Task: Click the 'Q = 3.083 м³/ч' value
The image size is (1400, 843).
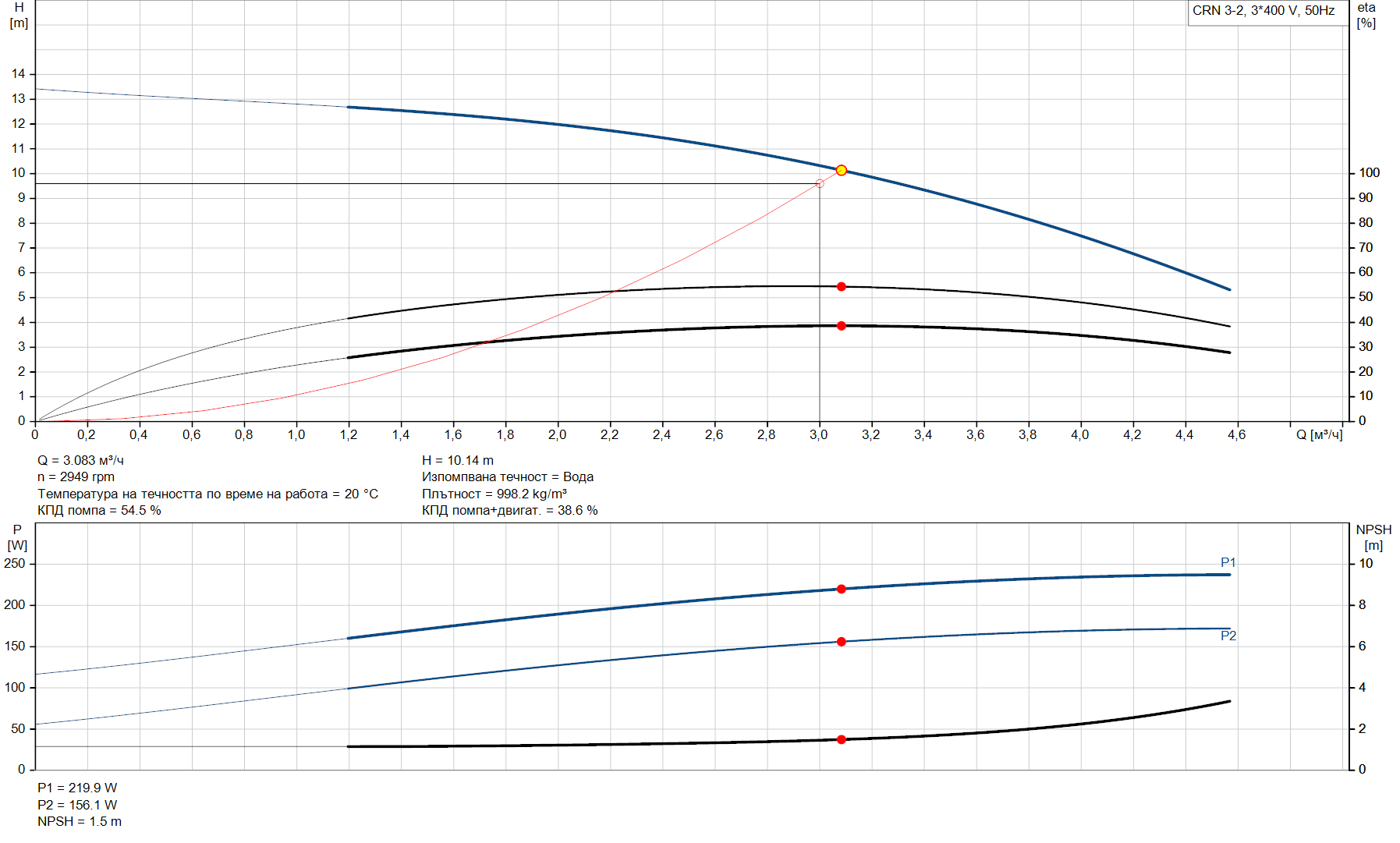Action: pos(80,460)
